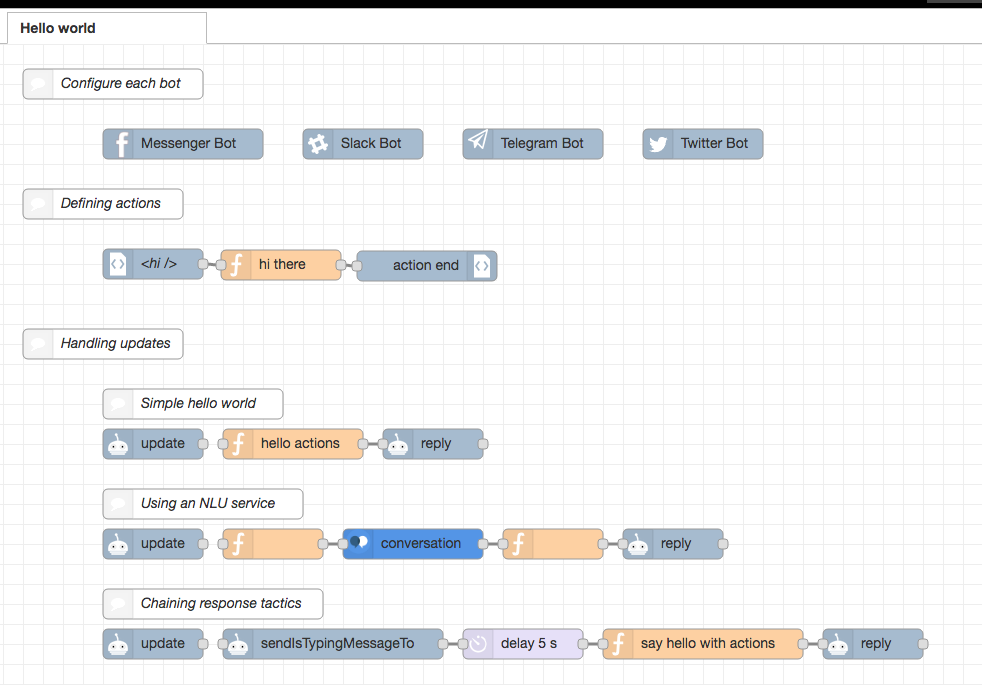Click the paper plane icon on Telegram Bot
This screenshot has height=685, width=982.
coord(478,140)
